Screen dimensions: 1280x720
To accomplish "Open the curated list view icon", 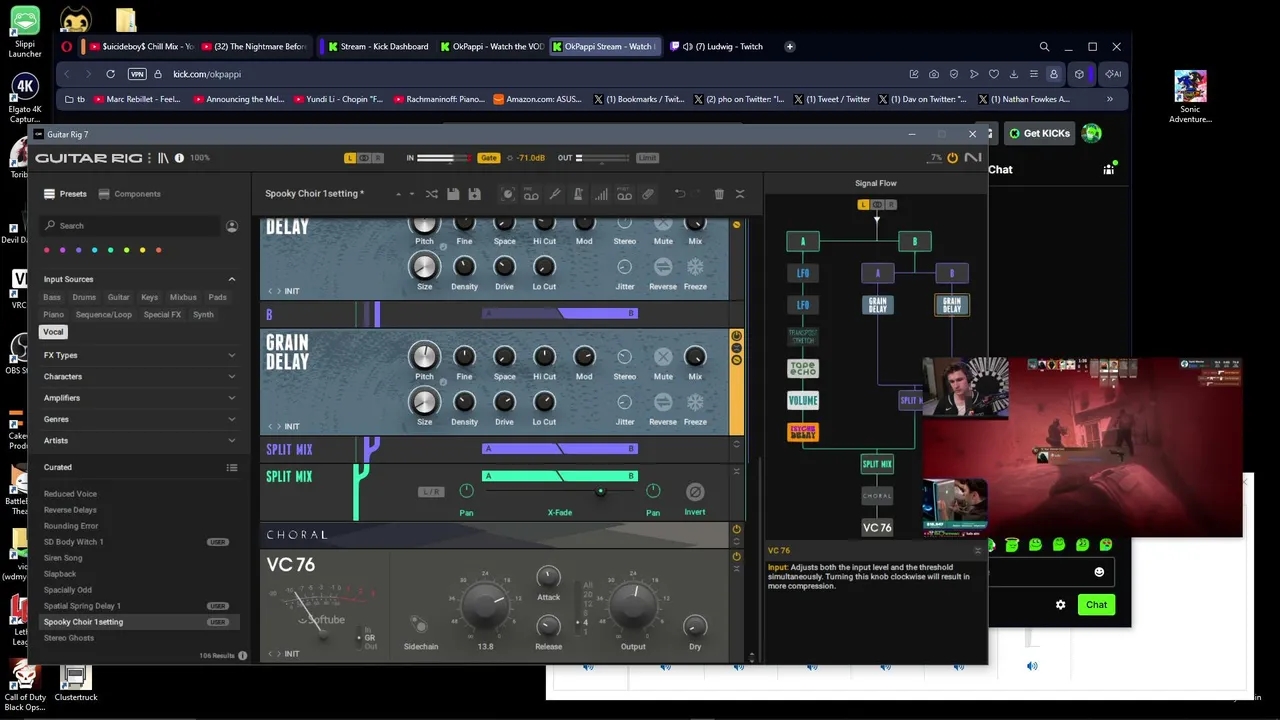I will [x=232, y=467].
